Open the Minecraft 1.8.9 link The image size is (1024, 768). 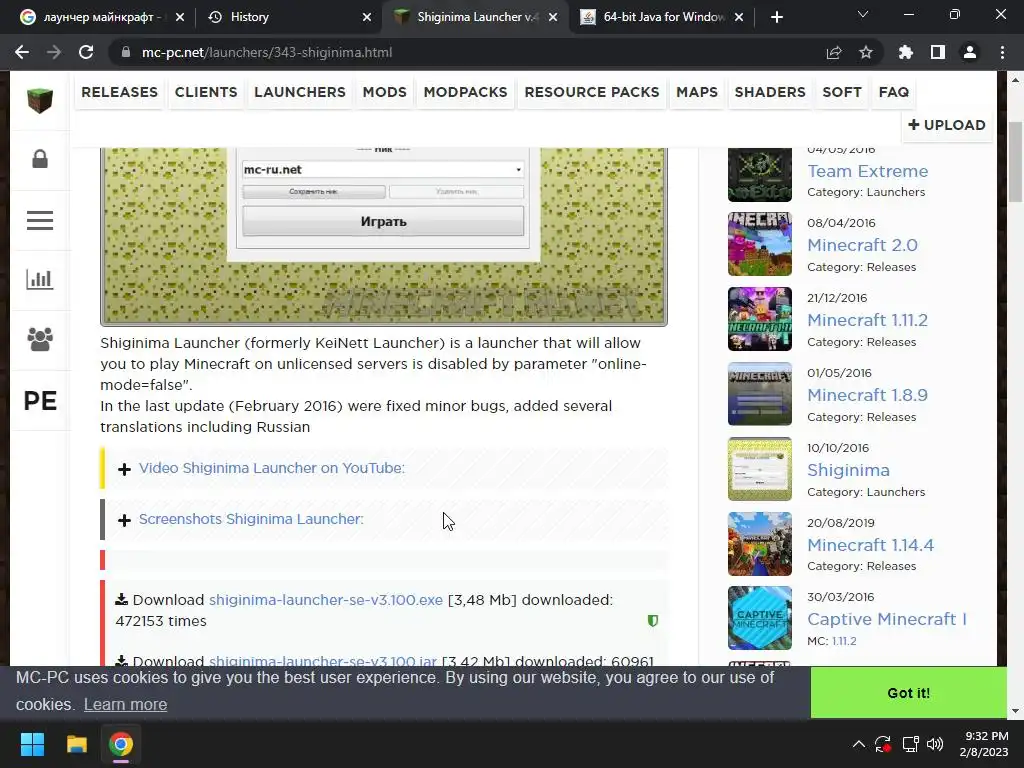tap(867, 395)
